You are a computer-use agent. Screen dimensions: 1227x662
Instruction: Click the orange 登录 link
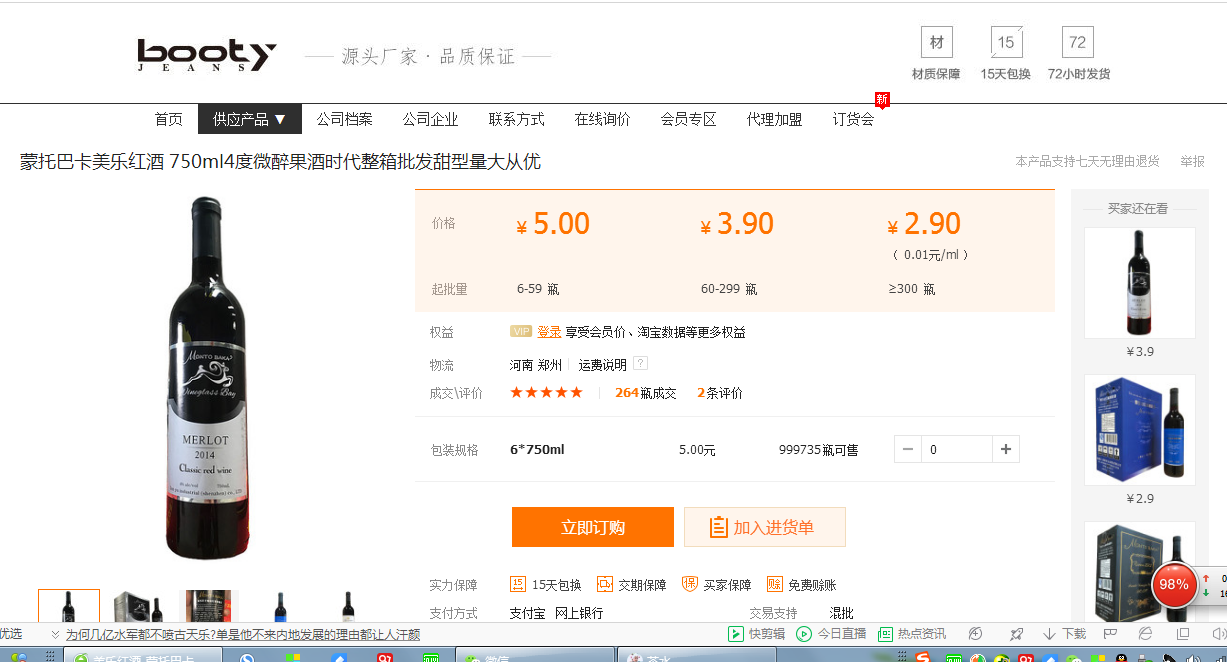coord(549,332)
